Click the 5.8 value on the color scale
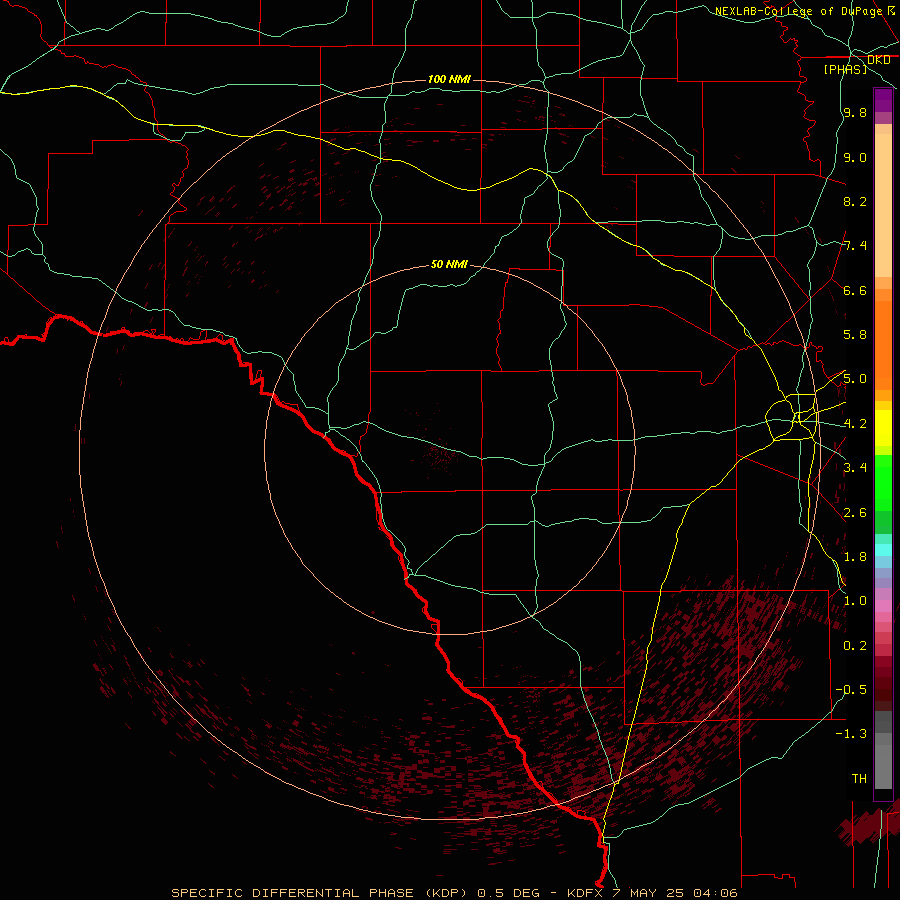The image size is (900, 900). pos(855,335)
